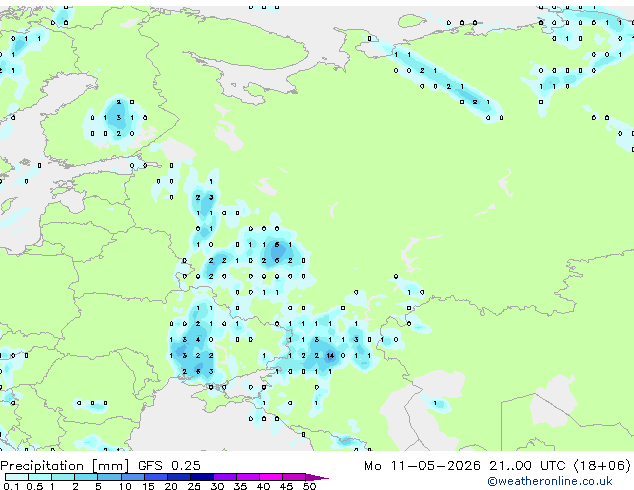Click the "Mo 11-05-2026" date text

click(x=422, y=466)
